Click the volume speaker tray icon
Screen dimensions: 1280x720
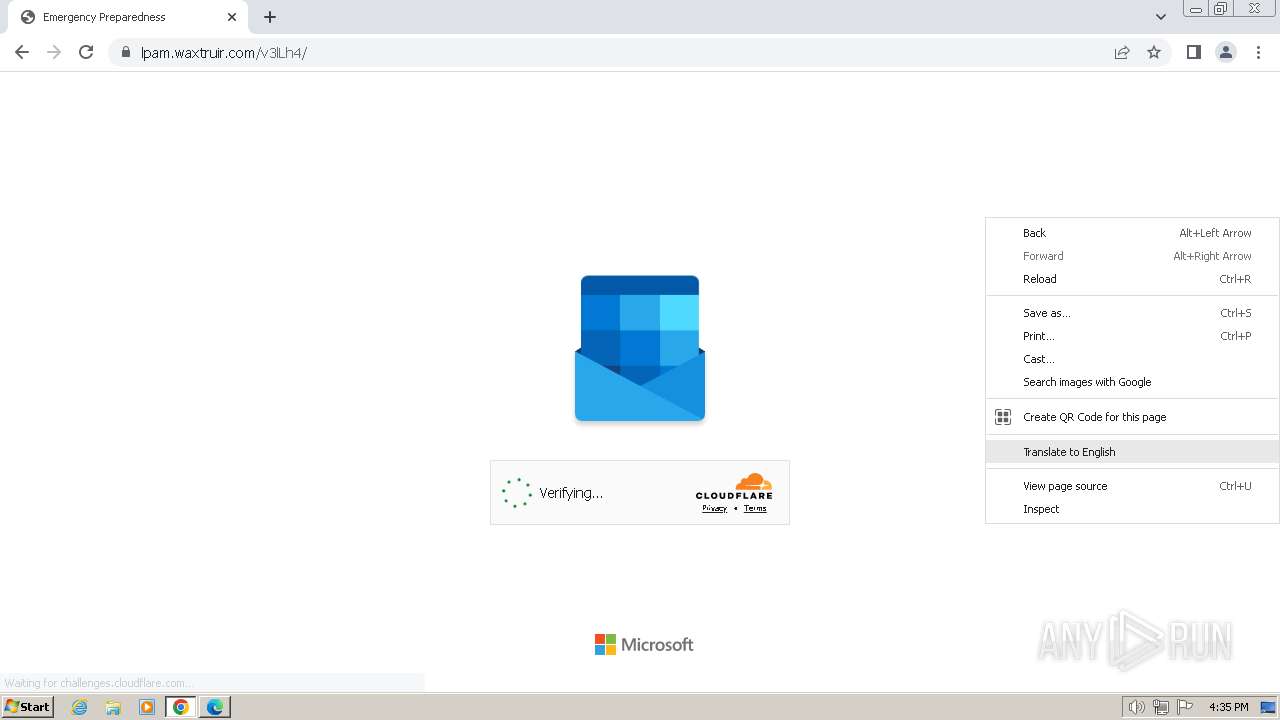tap(1136, 707)
